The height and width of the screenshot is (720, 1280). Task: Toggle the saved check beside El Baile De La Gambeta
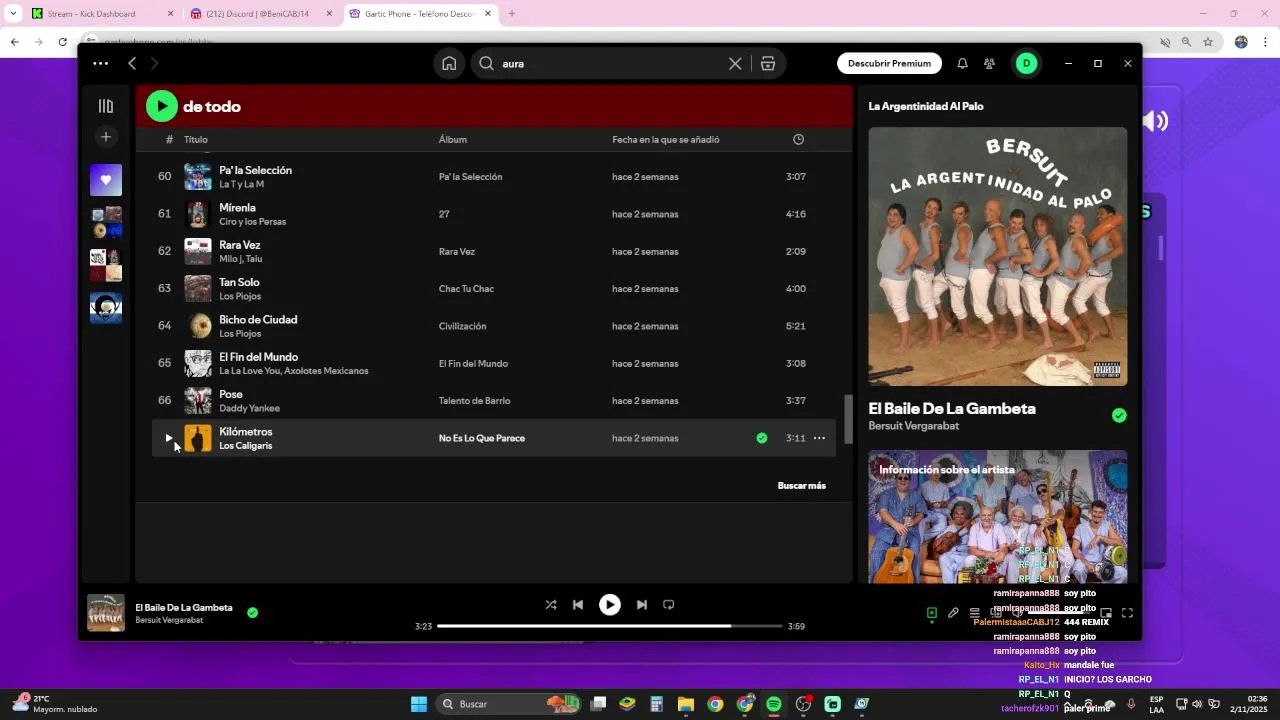click(x=1119, y=415)
